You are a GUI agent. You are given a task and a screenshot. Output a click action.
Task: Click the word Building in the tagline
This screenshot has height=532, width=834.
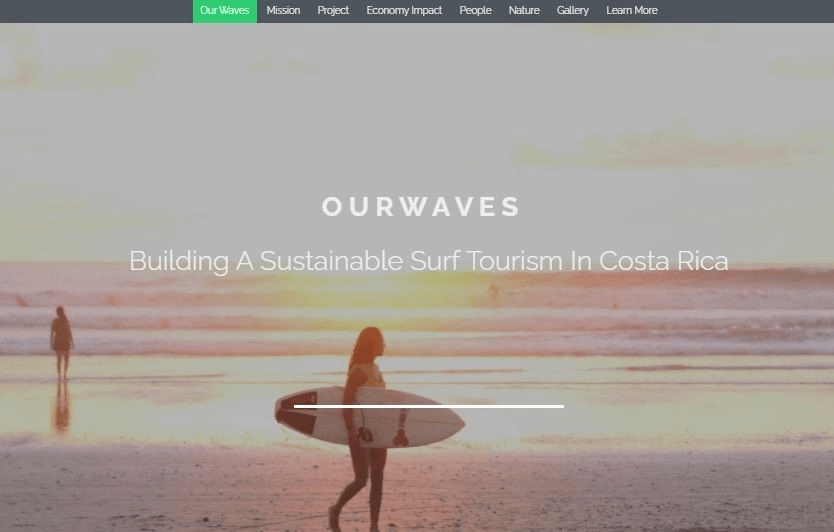pos(179,262)
